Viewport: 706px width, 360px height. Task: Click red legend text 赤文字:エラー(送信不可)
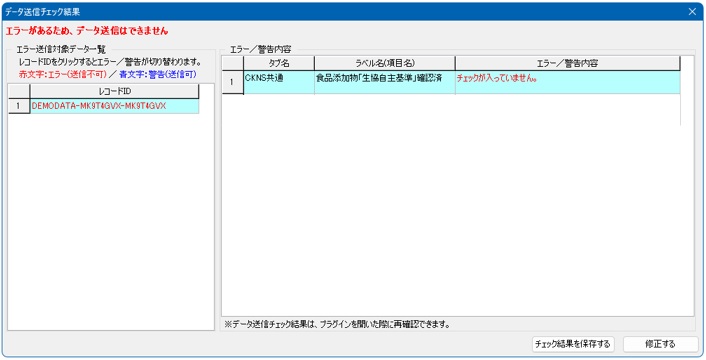pos(63,74)
